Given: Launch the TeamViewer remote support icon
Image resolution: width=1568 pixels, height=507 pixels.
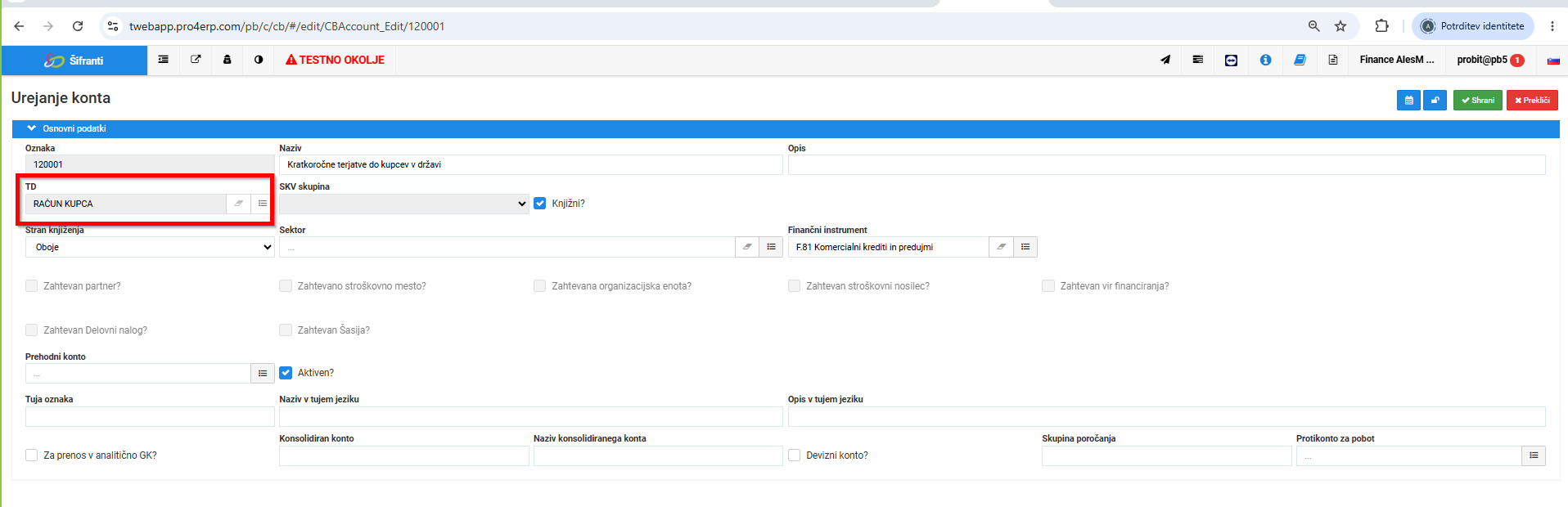Looking at the screenshot, I should [1231, 60].
